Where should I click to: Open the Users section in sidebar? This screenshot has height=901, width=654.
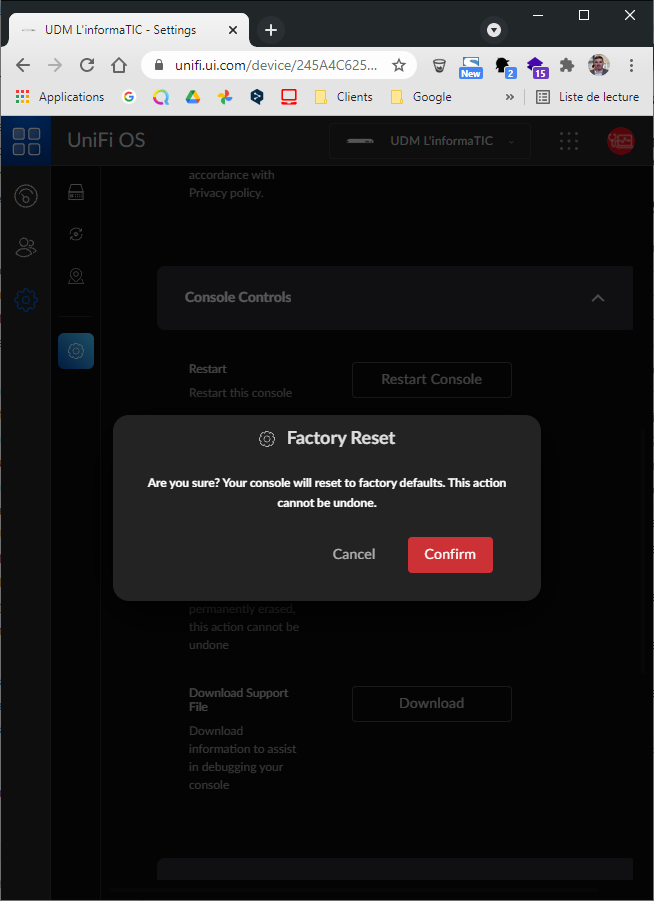[26, 247]
